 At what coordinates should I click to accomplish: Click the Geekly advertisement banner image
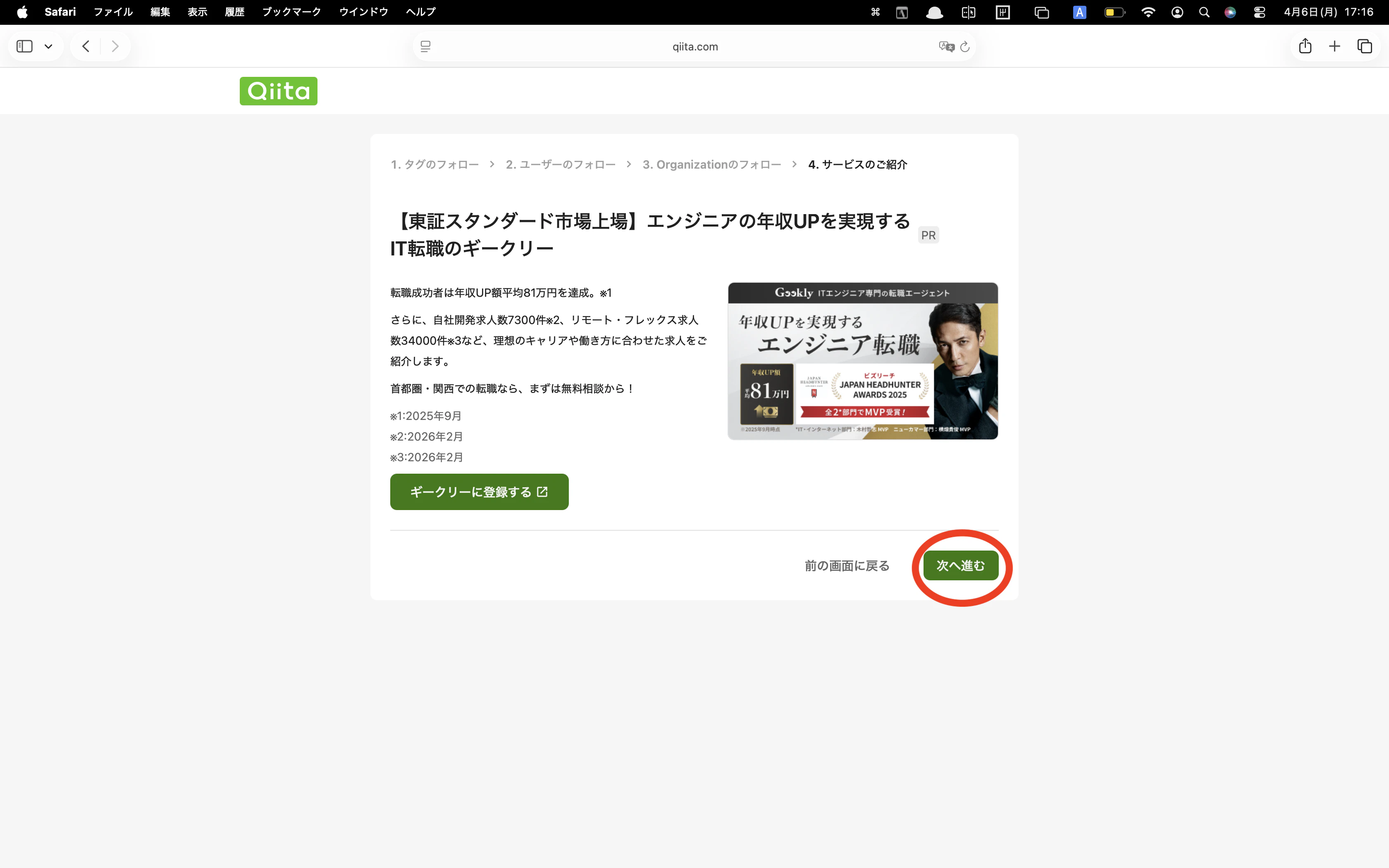tap(863, 360)
